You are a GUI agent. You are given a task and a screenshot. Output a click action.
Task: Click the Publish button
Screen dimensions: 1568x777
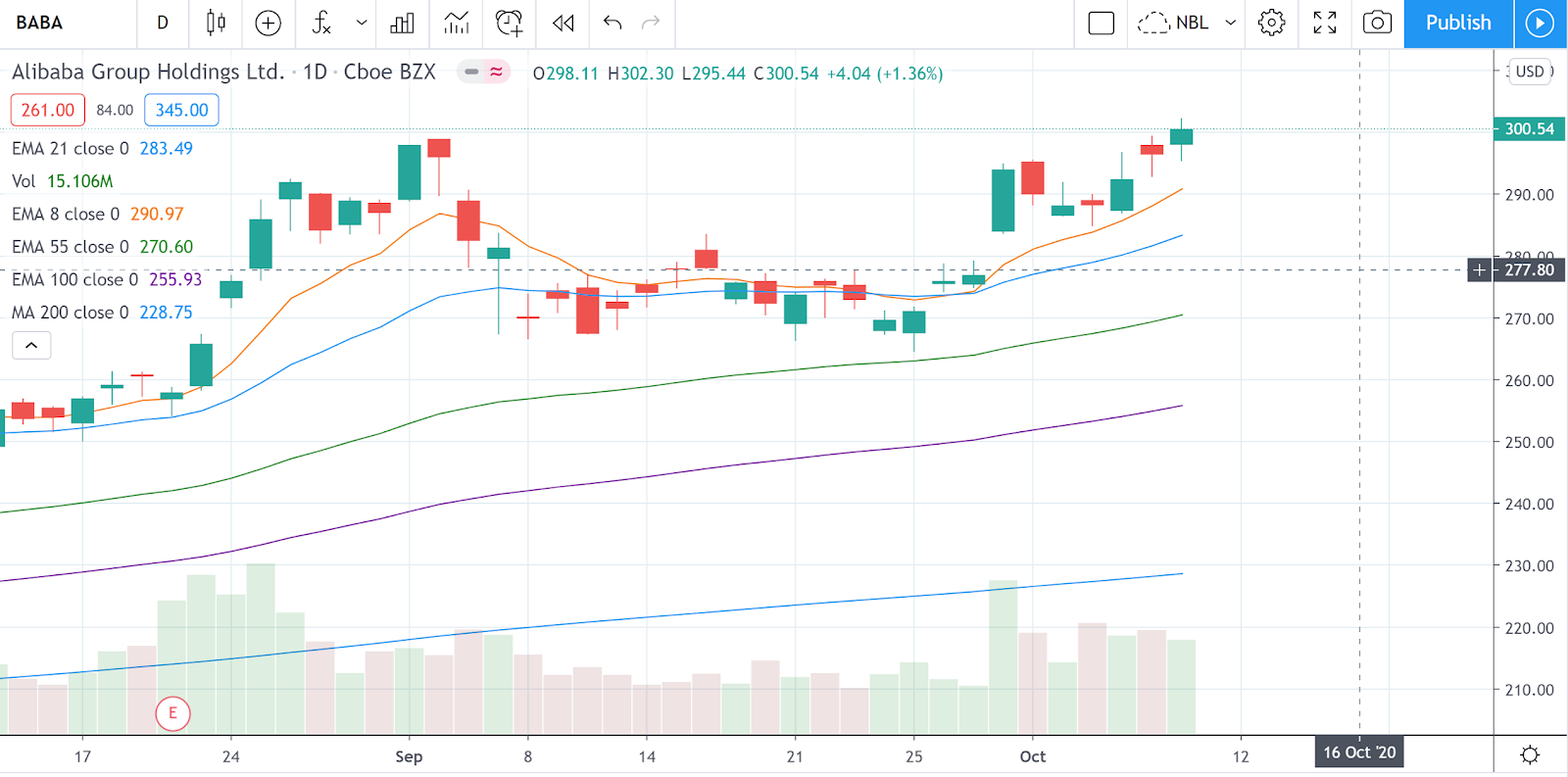[1458, 23]
